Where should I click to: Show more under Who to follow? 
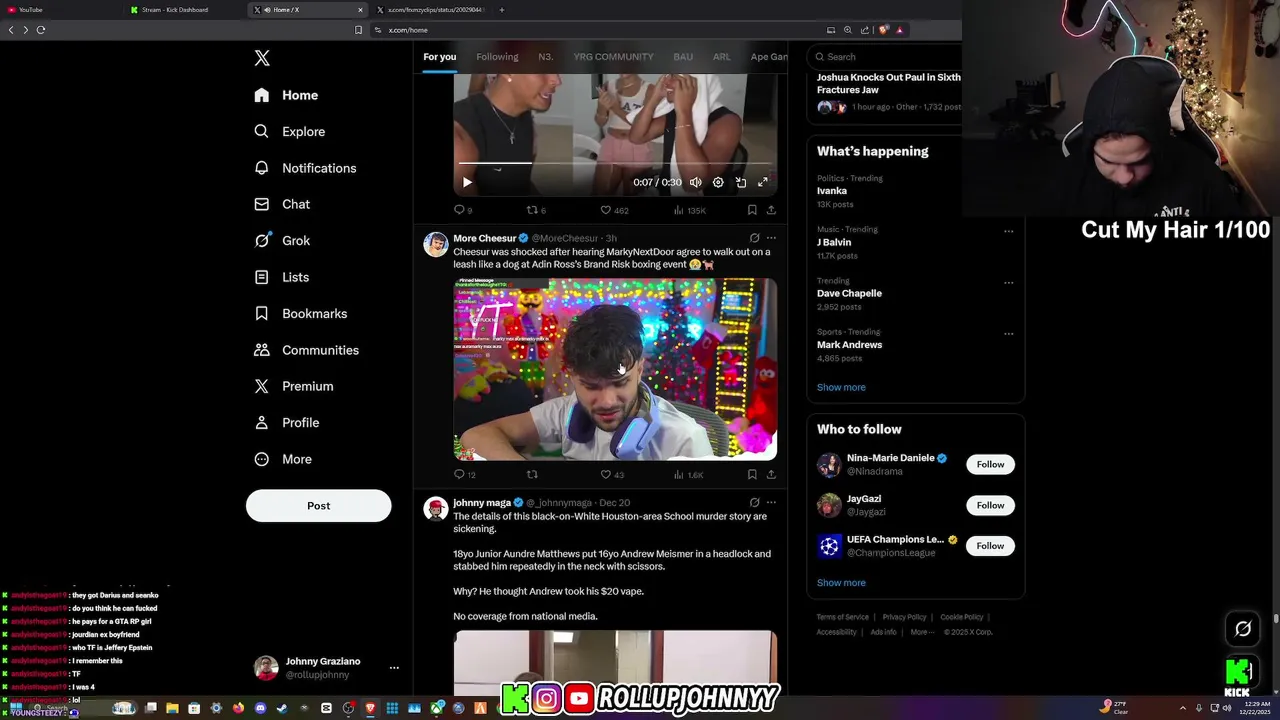841,582
